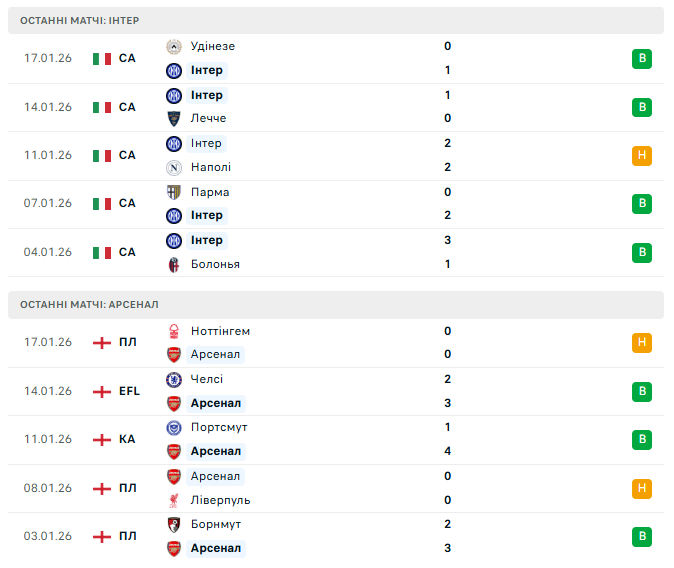Click the Nottingham Forest crest icon

pyautogui.click(x=174, y=331)
